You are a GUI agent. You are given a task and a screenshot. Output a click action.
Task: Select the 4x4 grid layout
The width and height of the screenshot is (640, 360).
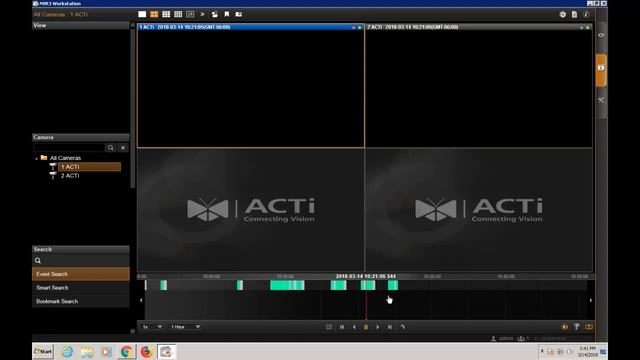tap(178, 14)
